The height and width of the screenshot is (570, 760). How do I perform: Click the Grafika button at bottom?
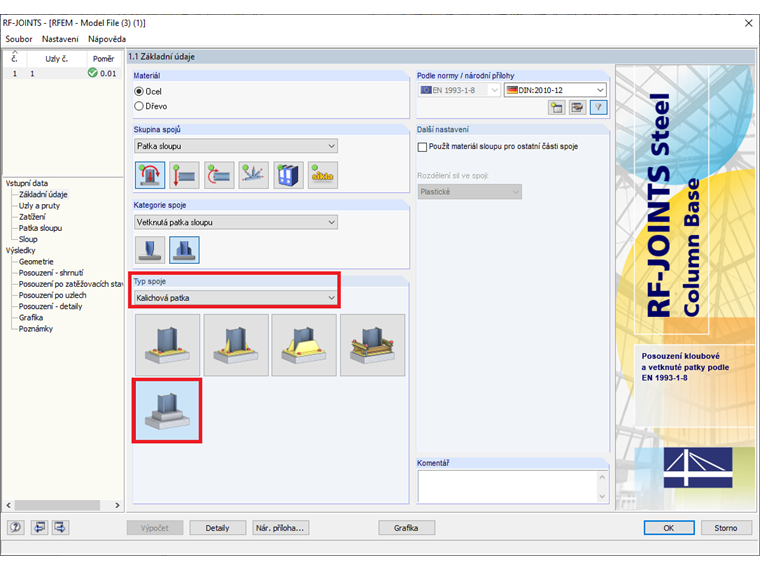406,528
